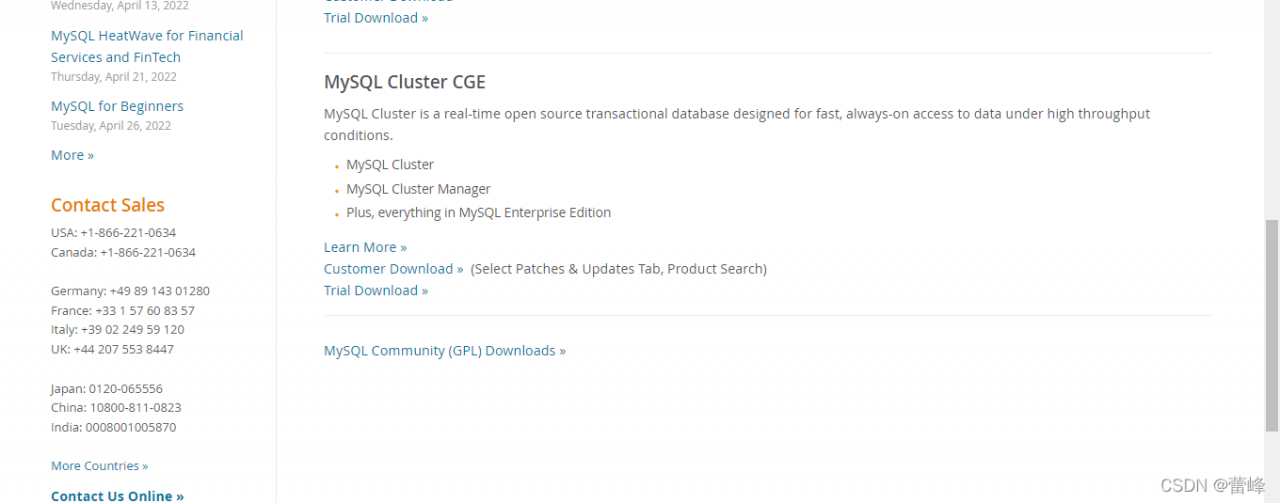
Task: Click the orange Contact Sales heading
Action: [x=107, y=205]
